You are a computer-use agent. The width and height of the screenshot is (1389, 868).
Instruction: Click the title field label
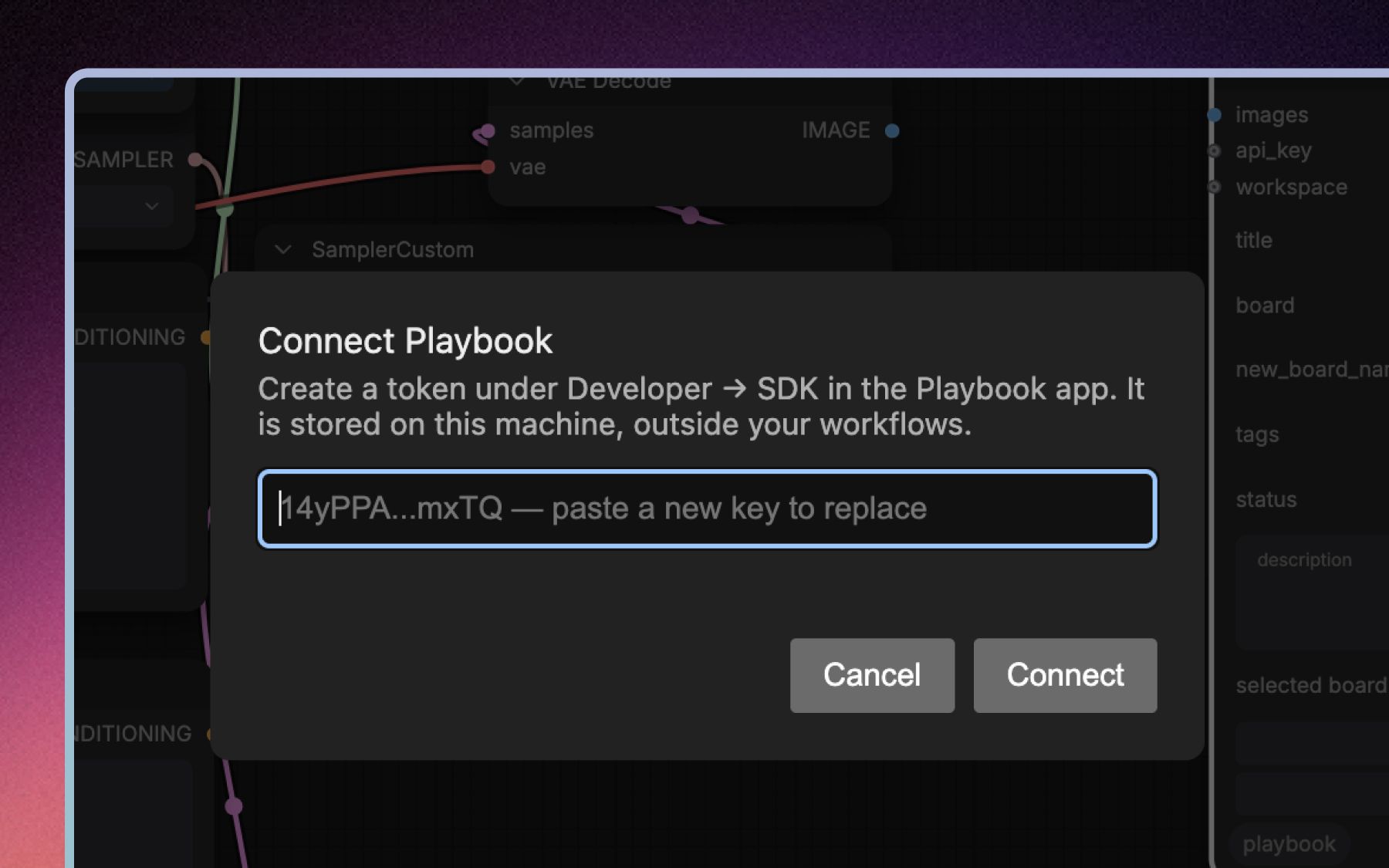1254,240
